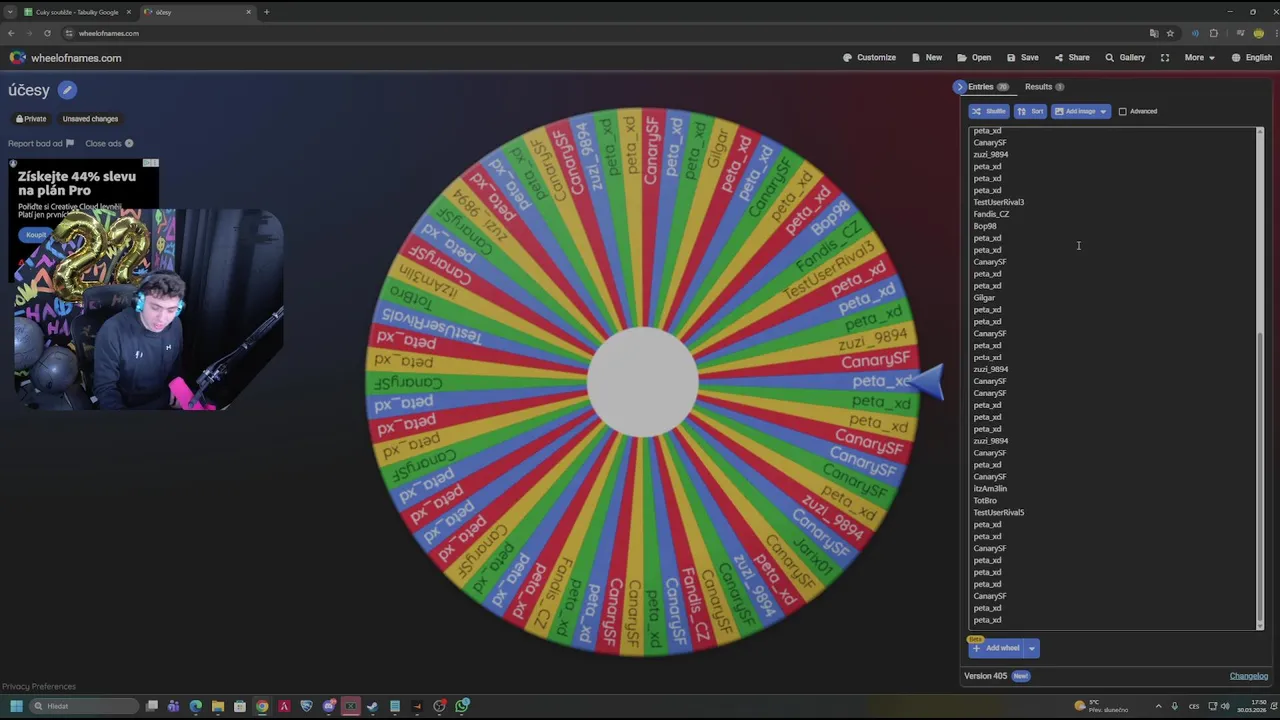Change language from English
The height and width of the screenshot is (720, 1280).
1251,58
